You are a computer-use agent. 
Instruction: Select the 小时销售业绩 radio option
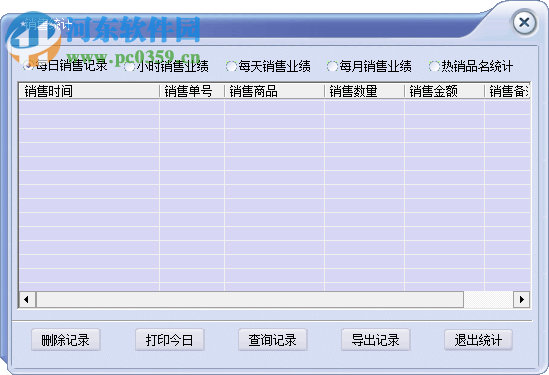[x=167, y=66]
